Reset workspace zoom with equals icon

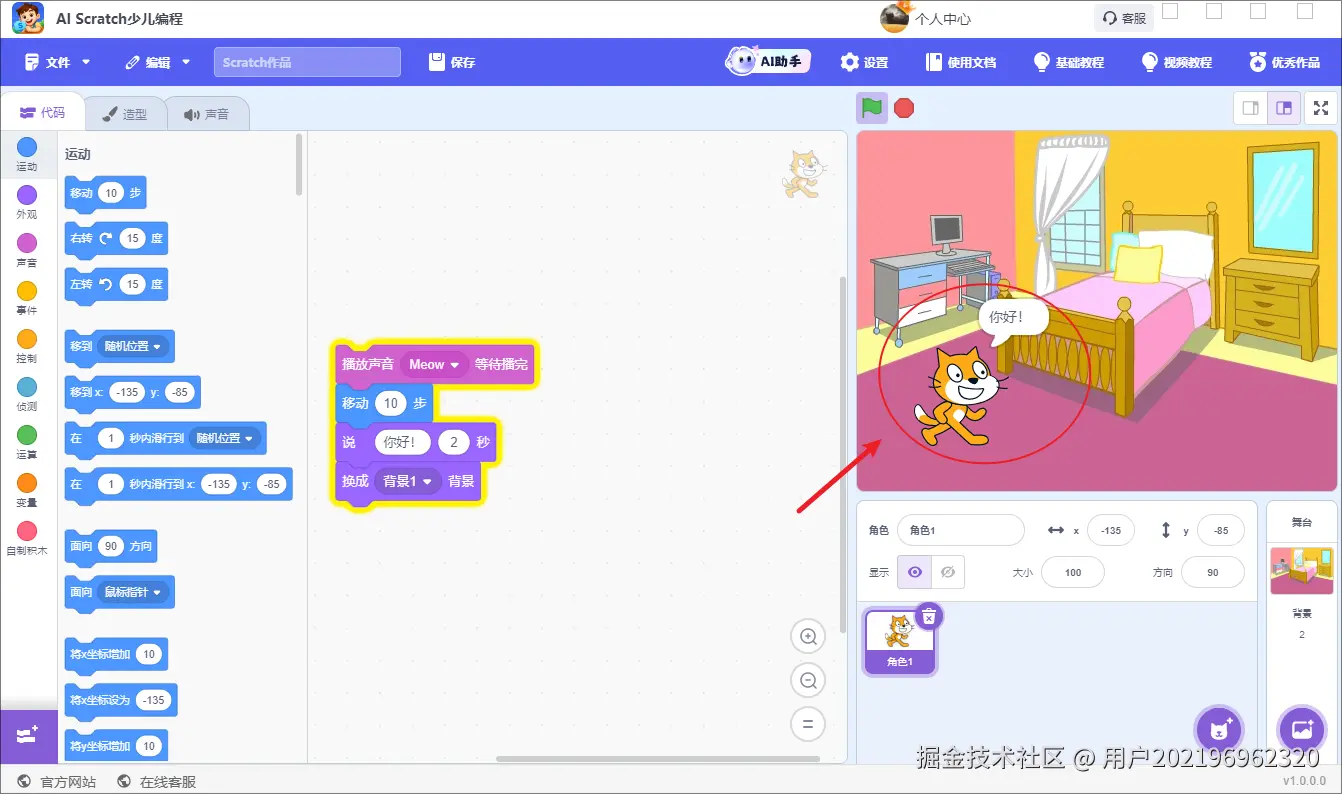[808, 724]
